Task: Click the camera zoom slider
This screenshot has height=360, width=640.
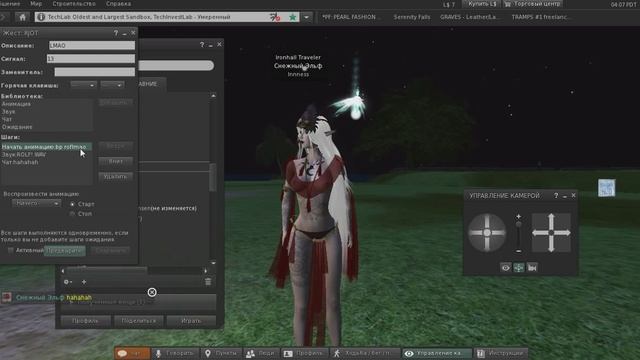Action: (x=518, y=234)
